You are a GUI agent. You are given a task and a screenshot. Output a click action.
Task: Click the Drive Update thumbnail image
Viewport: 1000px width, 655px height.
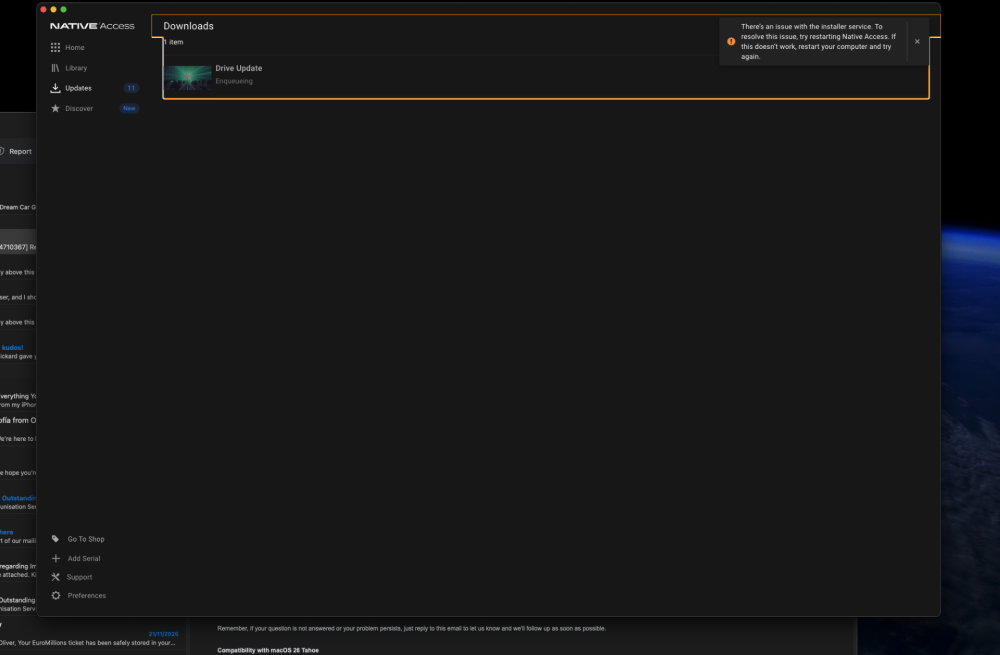(x=188, y=77)
